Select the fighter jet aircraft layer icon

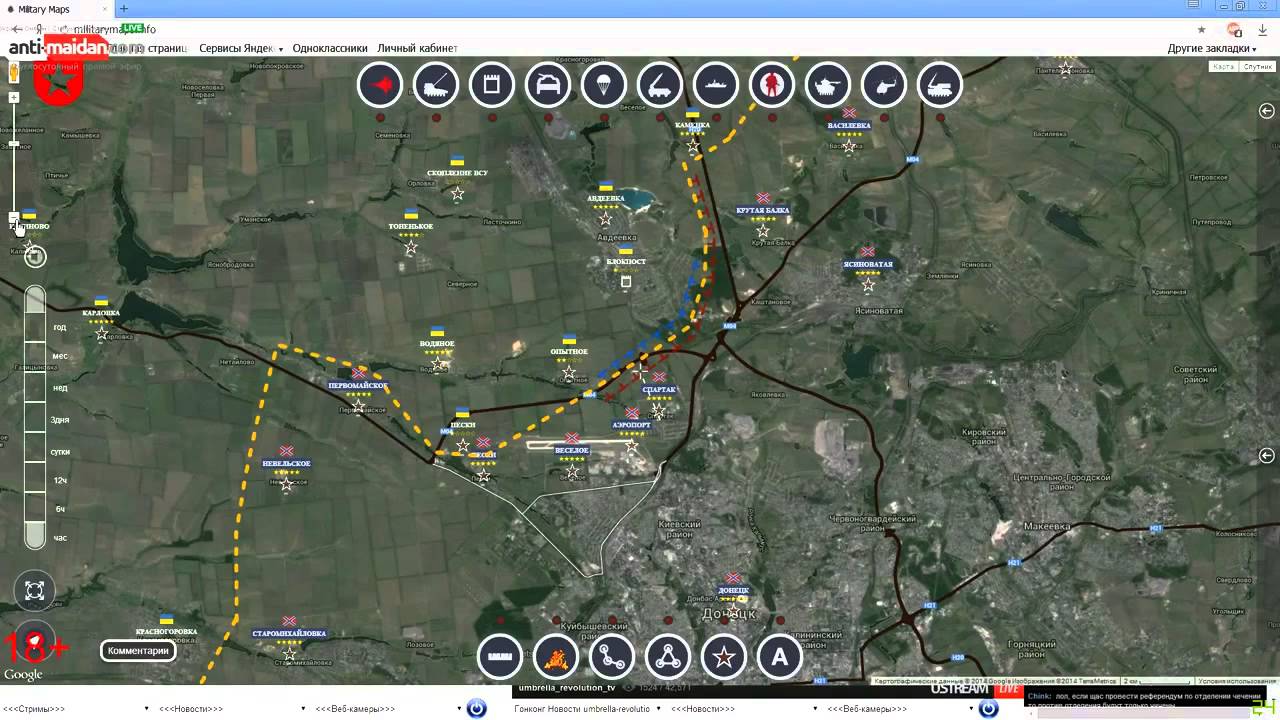pyautogui.click(x=380, y=86)
